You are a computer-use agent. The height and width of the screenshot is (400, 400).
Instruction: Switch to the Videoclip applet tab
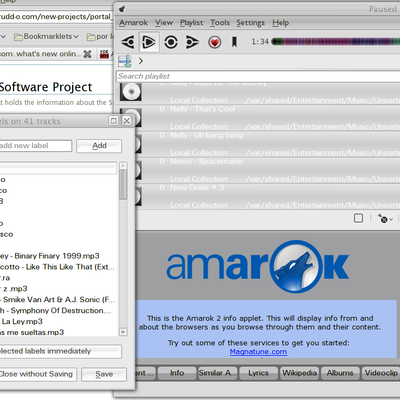click(381, 373)
